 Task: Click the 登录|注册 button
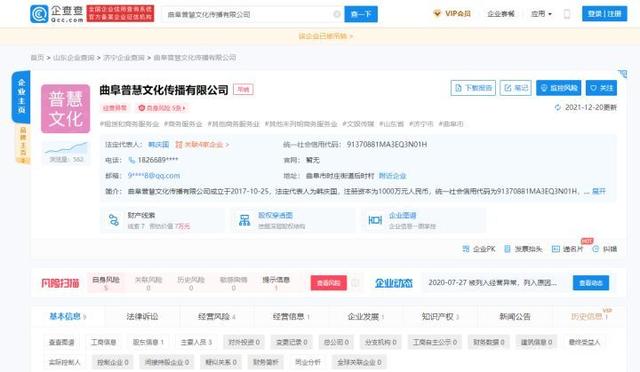click(604, 14)
